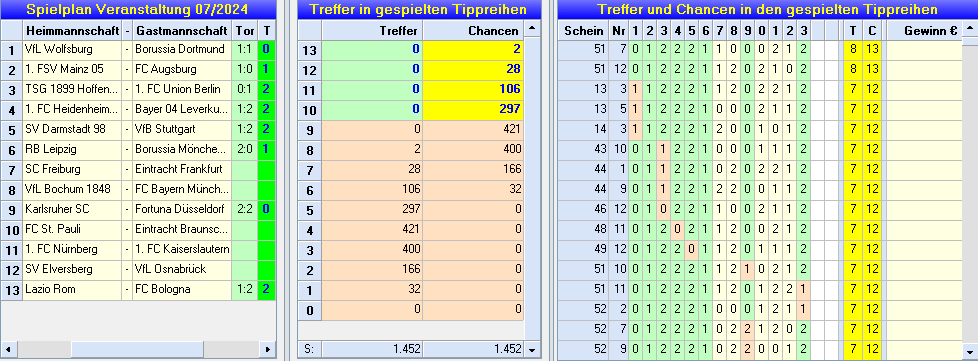Select the Heimmannschaft column header

[x=72, y=31]
